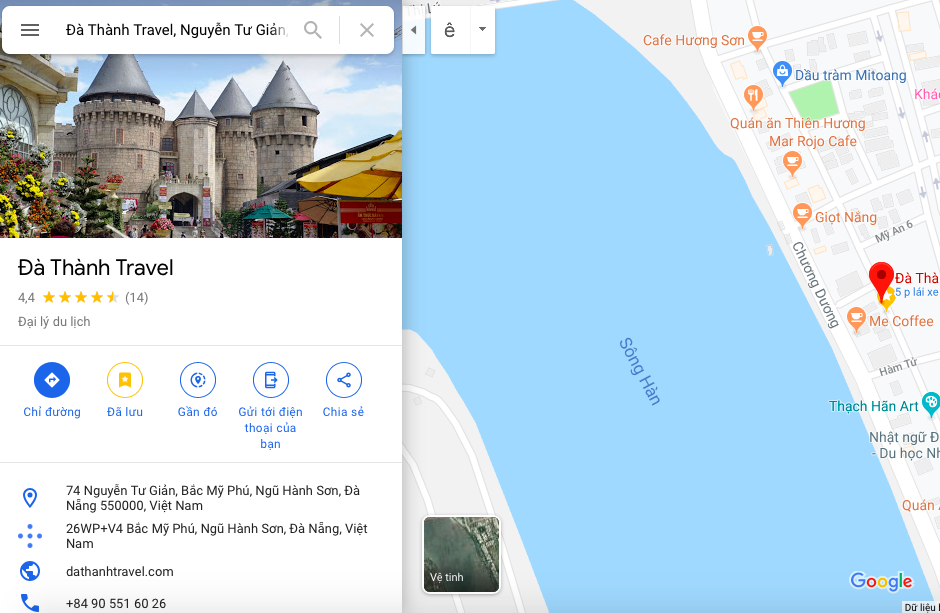Toggle the Đã lưu saved bookmark icon
This screenshot has height=613, width=940.
coord(125,380)
